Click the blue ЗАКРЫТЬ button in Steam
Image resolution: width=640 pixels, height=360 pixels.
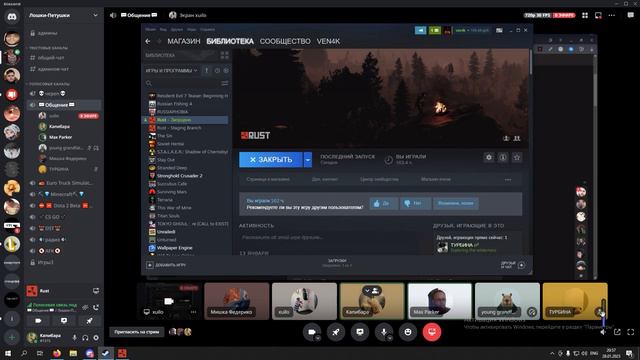(x=271, y=160)
